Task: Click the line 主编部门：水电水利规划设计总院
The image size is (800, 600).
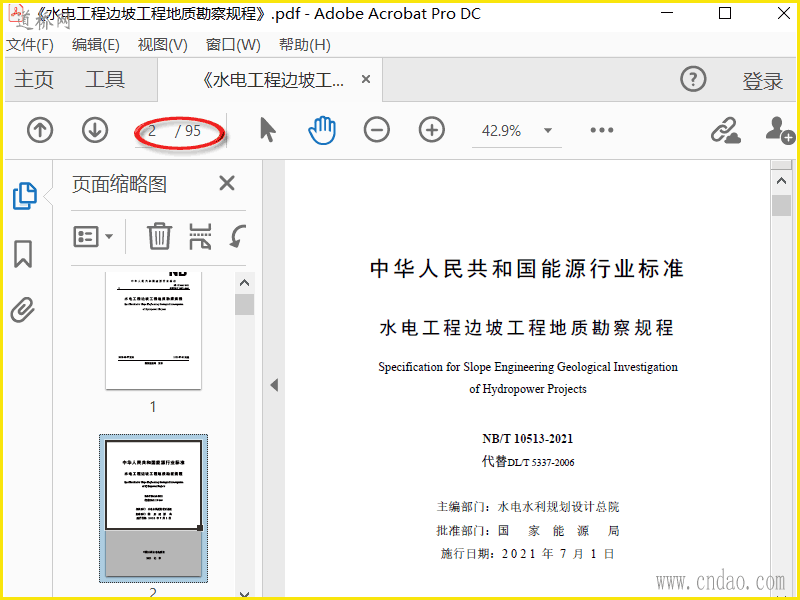Action: 528,507
